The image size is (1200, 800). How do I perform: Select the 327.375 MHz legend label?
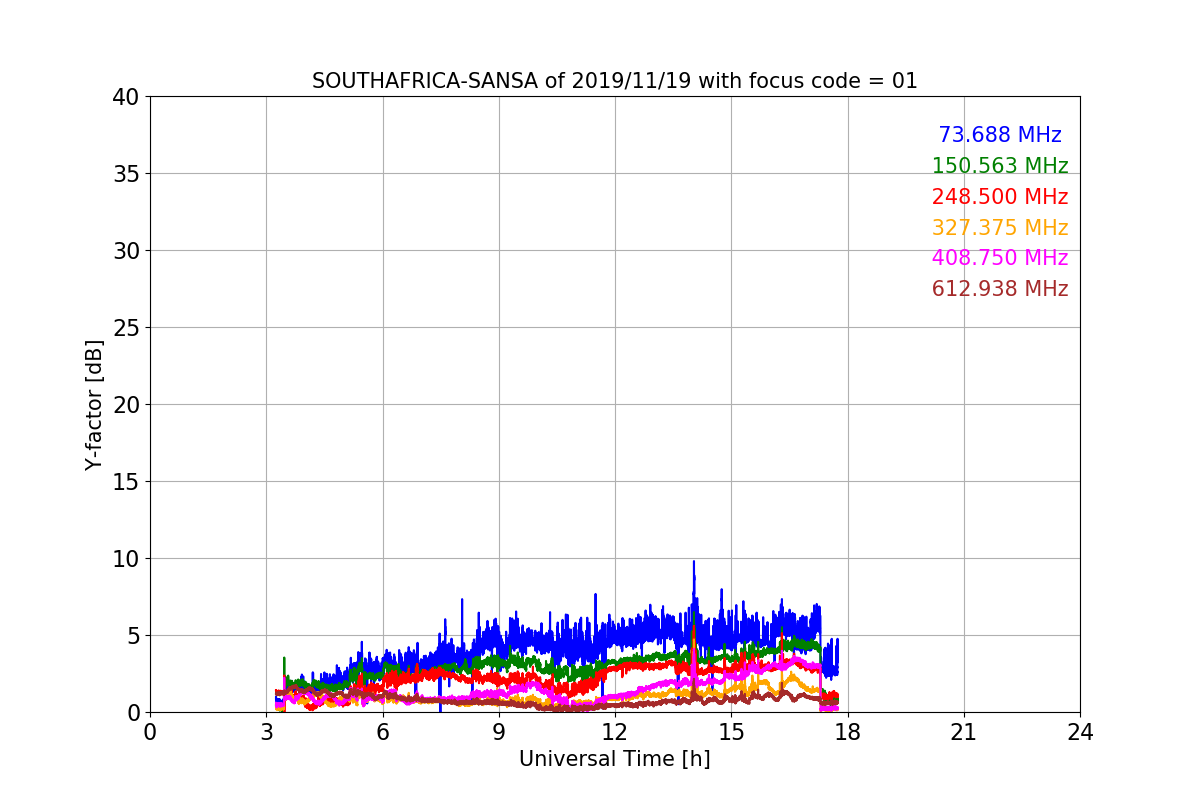pos(1000,228)
